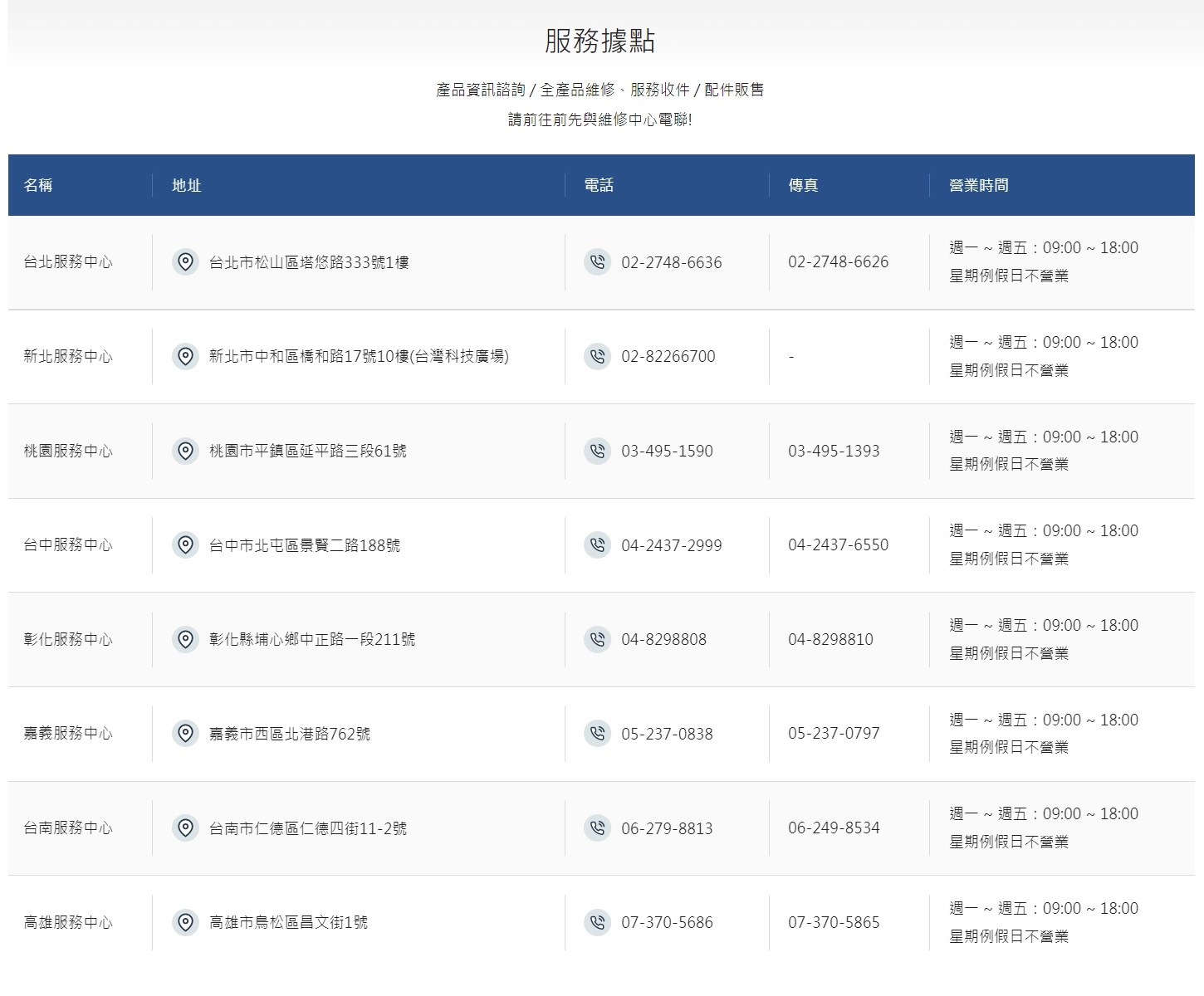The width and height of the screenshot is (1204, 996).
Task: Click the map pin icon for 嘉義市西區 address
Action: 185,734
